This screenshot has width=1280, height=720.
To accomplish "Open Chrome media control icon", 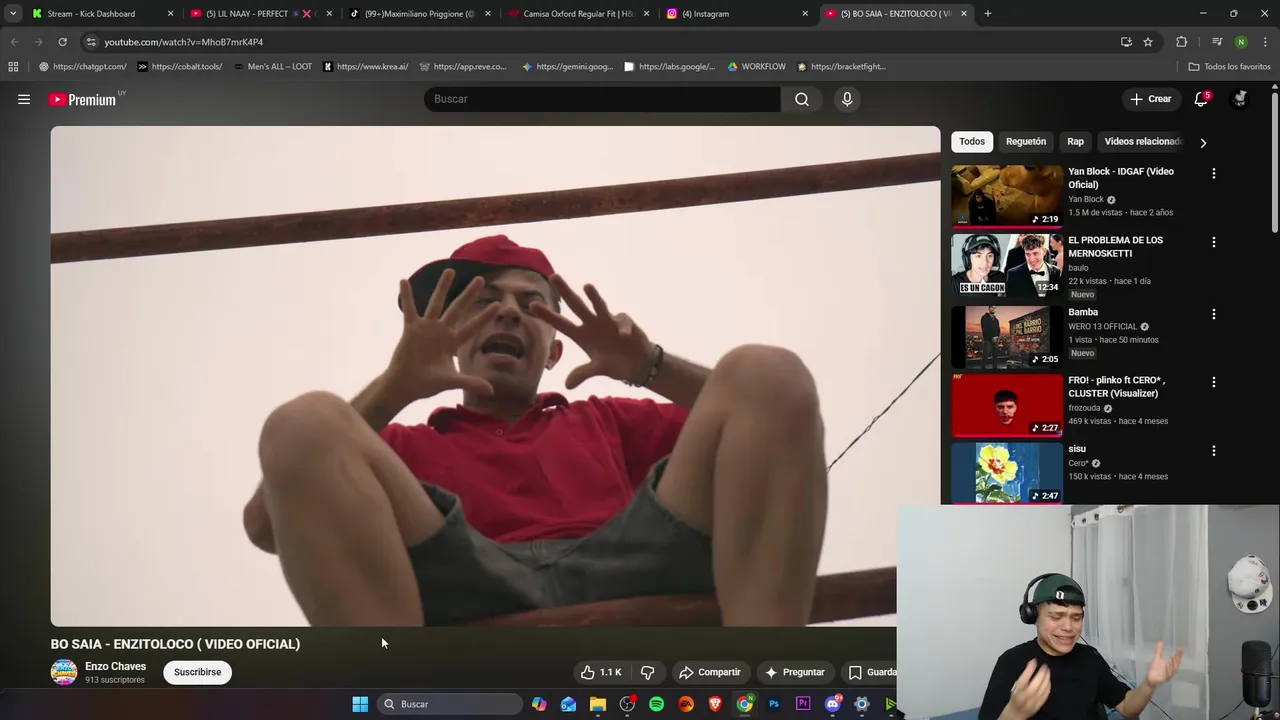I will tap(1217, 42).
